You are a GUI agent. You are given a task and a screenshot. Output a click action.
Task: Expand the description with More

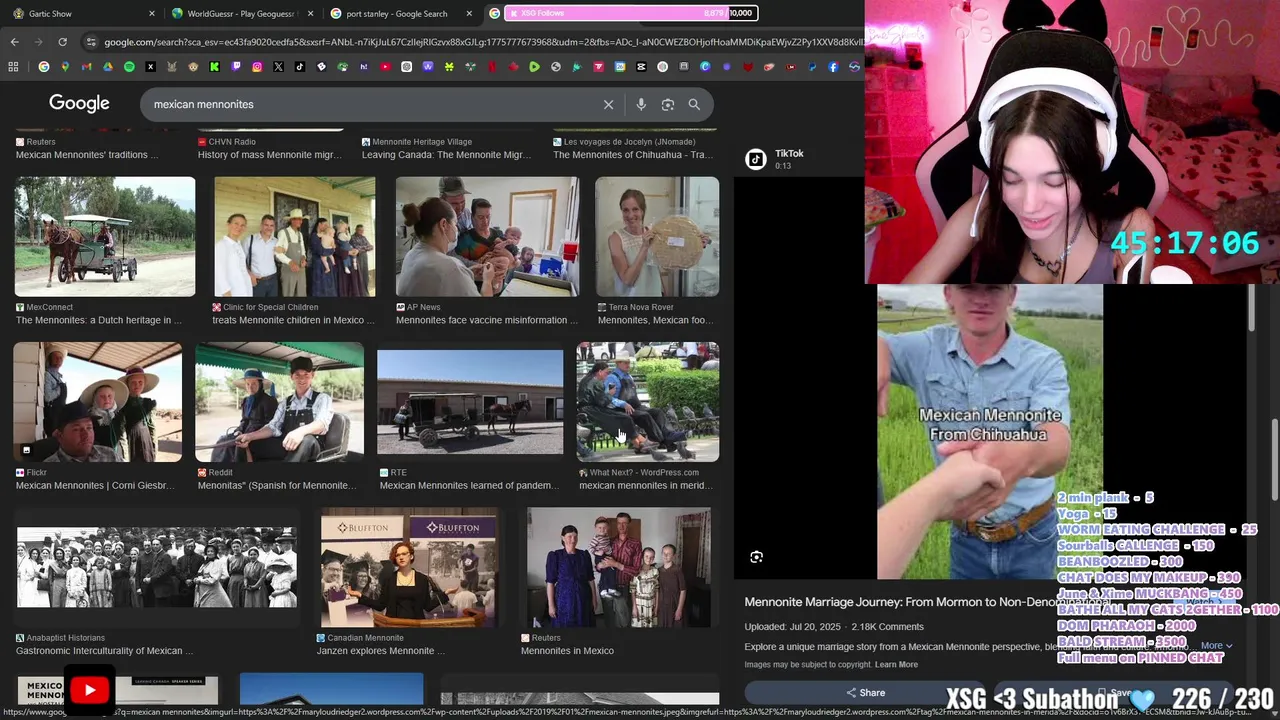[x=1216, y=646]
